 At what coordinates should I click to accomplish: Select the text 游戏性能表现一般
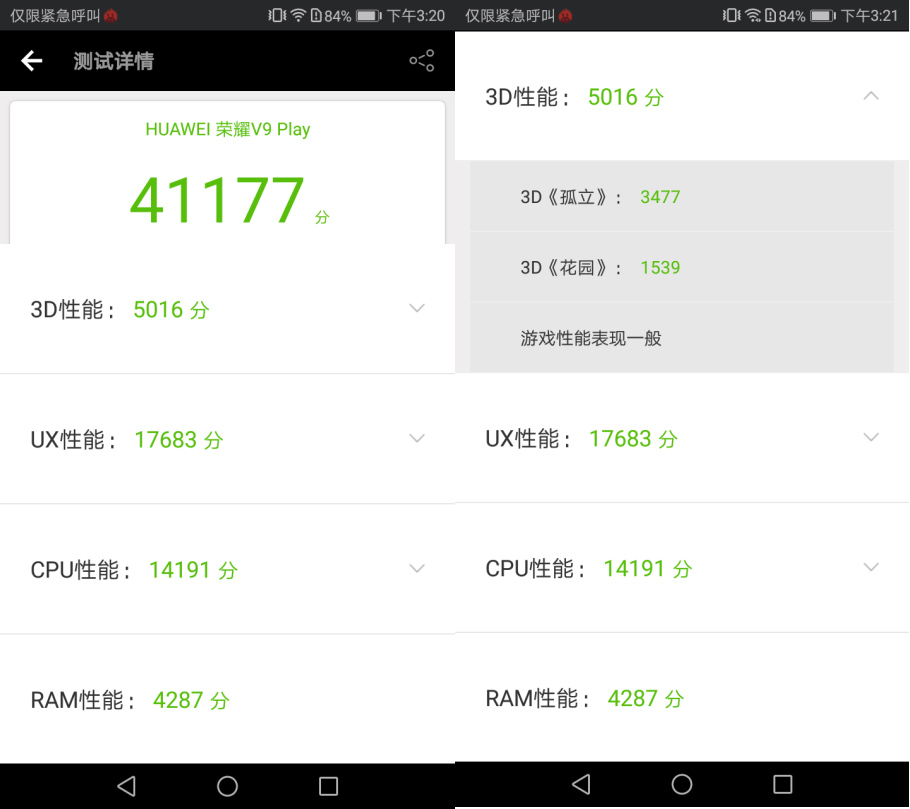tap(591, 338)
